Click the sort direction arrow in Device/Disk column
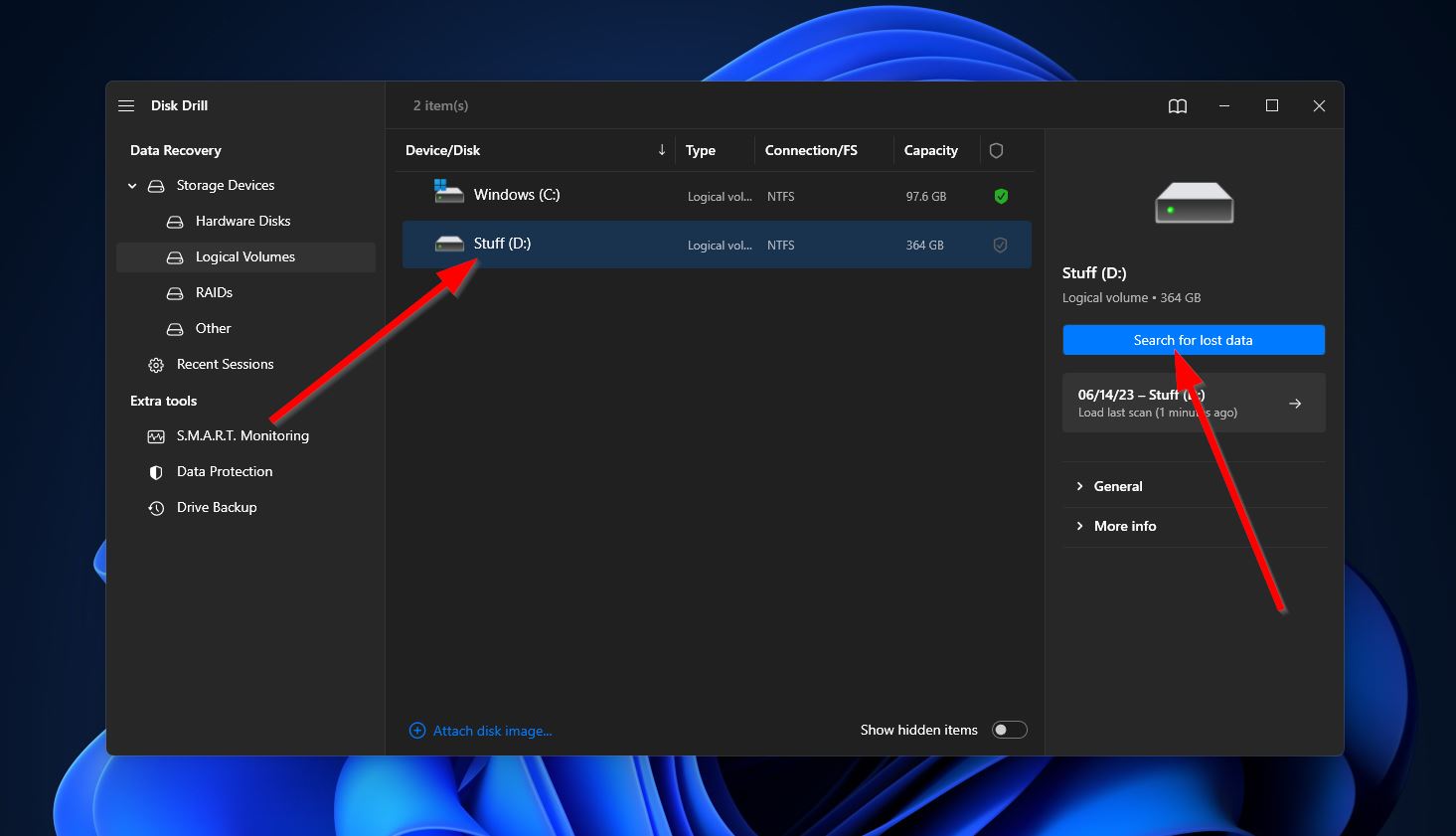 coord(662,150)
